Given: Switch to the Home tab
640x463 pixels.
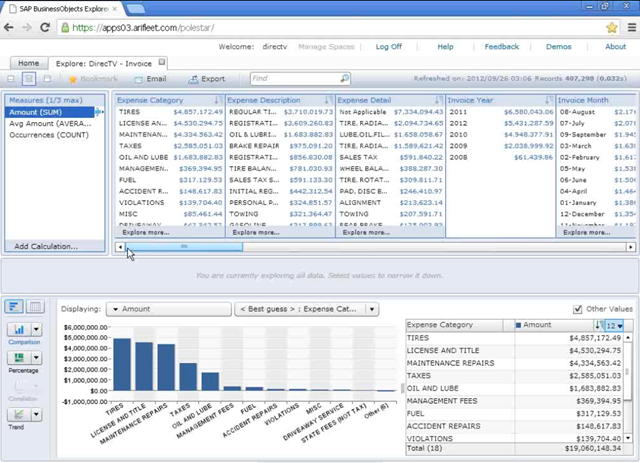Looking at the screenshot, I should [x=29, y=63].
